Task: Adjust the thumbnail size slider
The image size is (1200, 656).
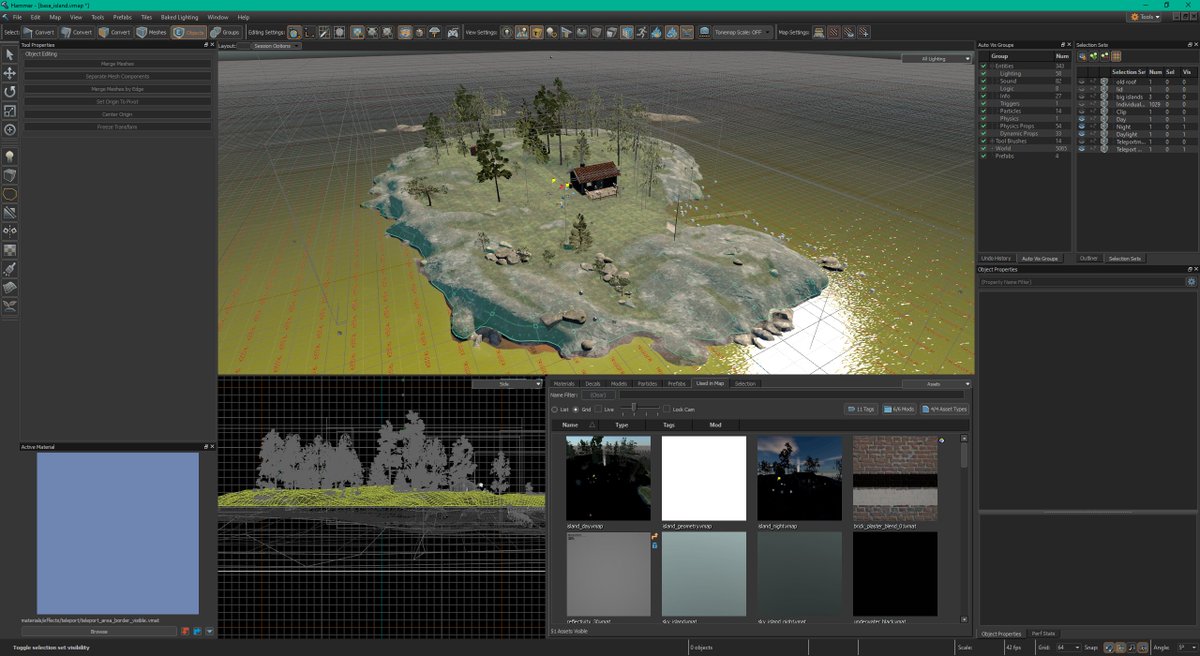Action: (x=633, y=408)
